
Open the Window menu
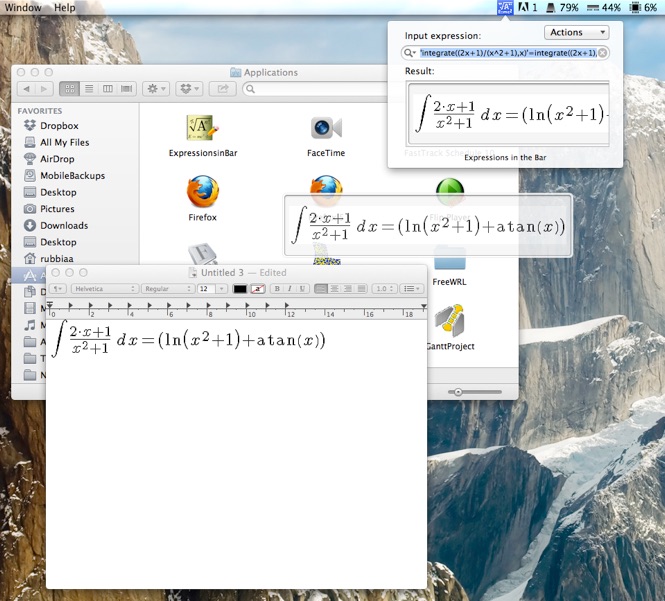tap(23, 7)
